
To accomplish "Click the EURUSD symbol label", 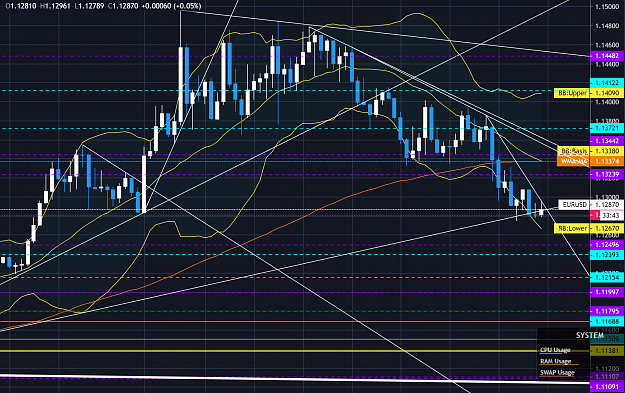I will [x=574, y=204].
